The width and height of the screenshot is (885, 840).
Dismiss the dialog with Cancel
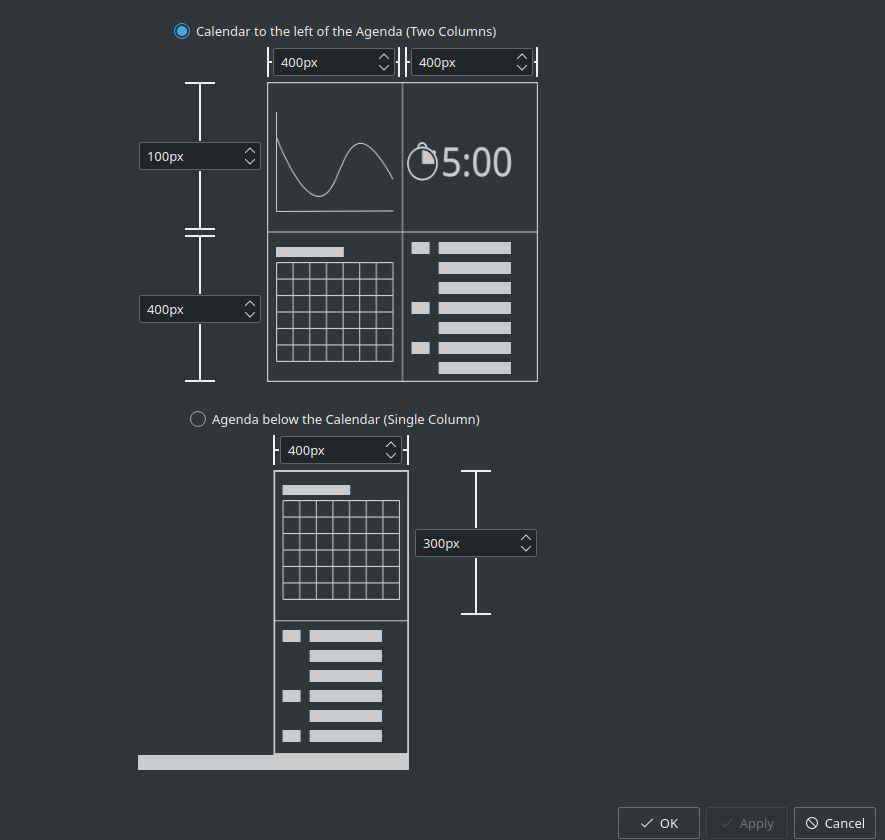tap(835, 823)
